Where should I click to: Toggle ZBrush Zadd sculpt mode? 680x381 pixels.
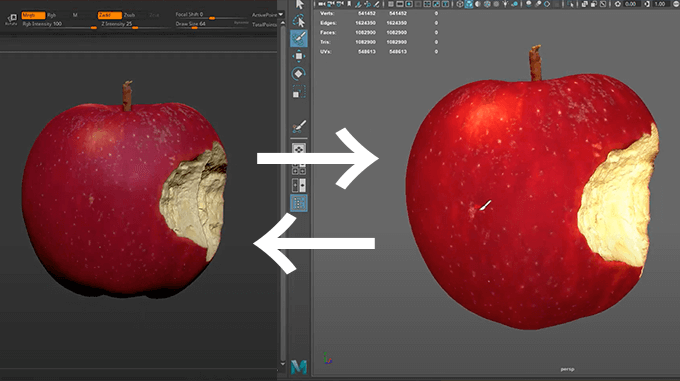(109, 15)
